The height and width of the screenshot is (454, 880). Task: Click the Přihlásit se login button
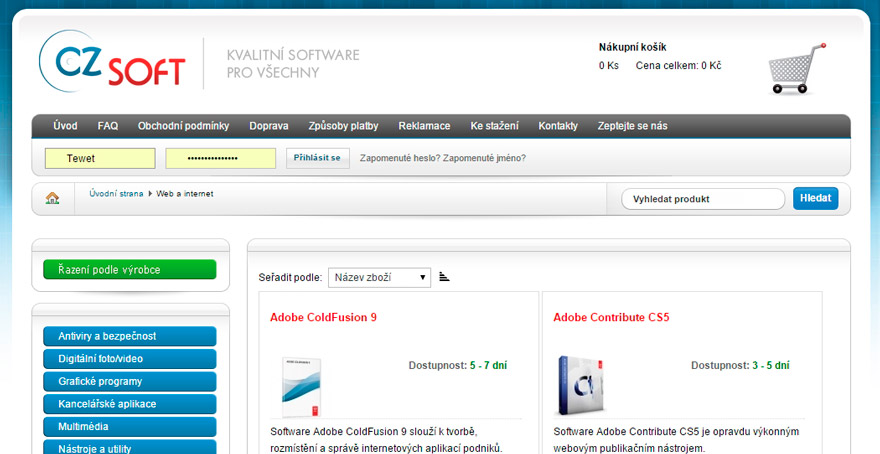pos(318,158)
